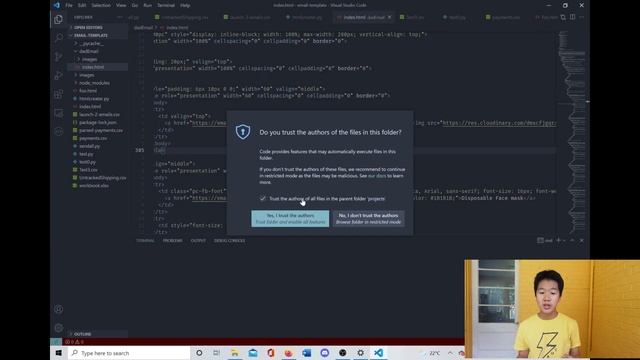Click the new terminal plus icon

pos(558,240)
